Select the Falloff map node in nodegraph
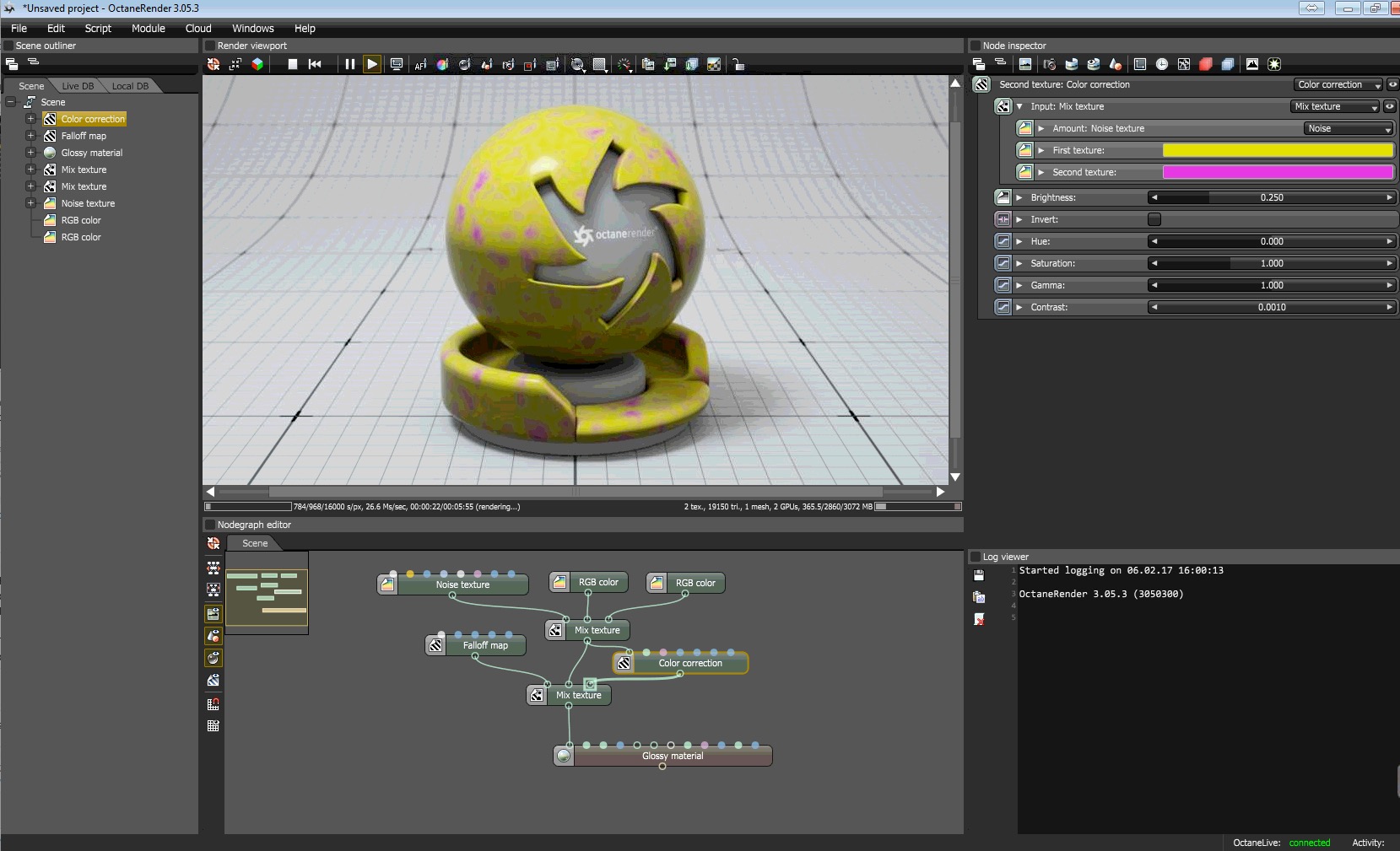 [x=476, y=645]
